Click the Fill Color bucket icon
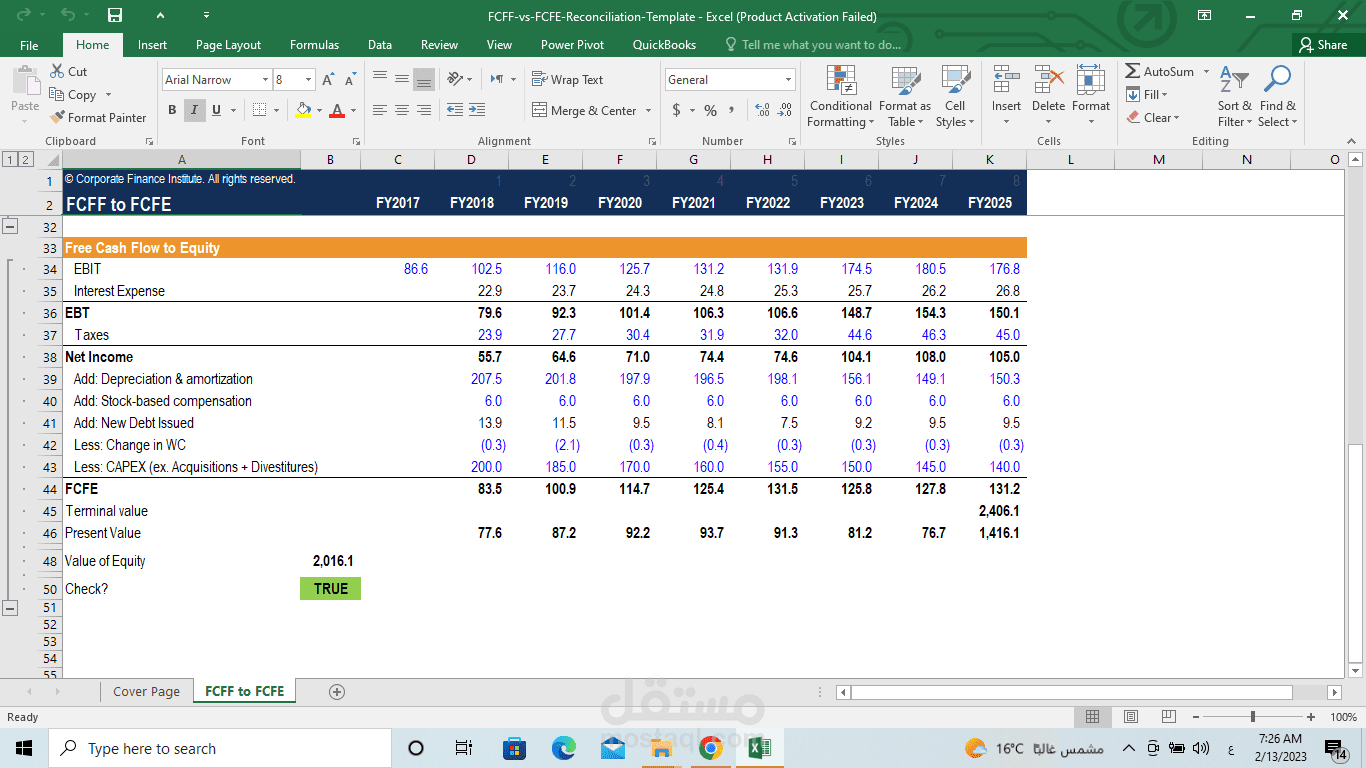Viewport: 1366px width, 768px height. pyautogui.click(x=303, y=110)
